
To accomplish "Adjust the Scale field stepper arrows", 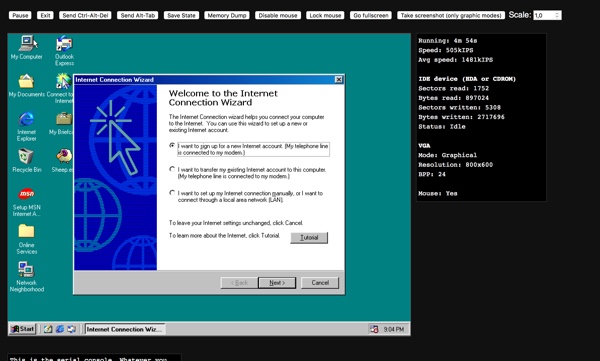I will (558, 15).
